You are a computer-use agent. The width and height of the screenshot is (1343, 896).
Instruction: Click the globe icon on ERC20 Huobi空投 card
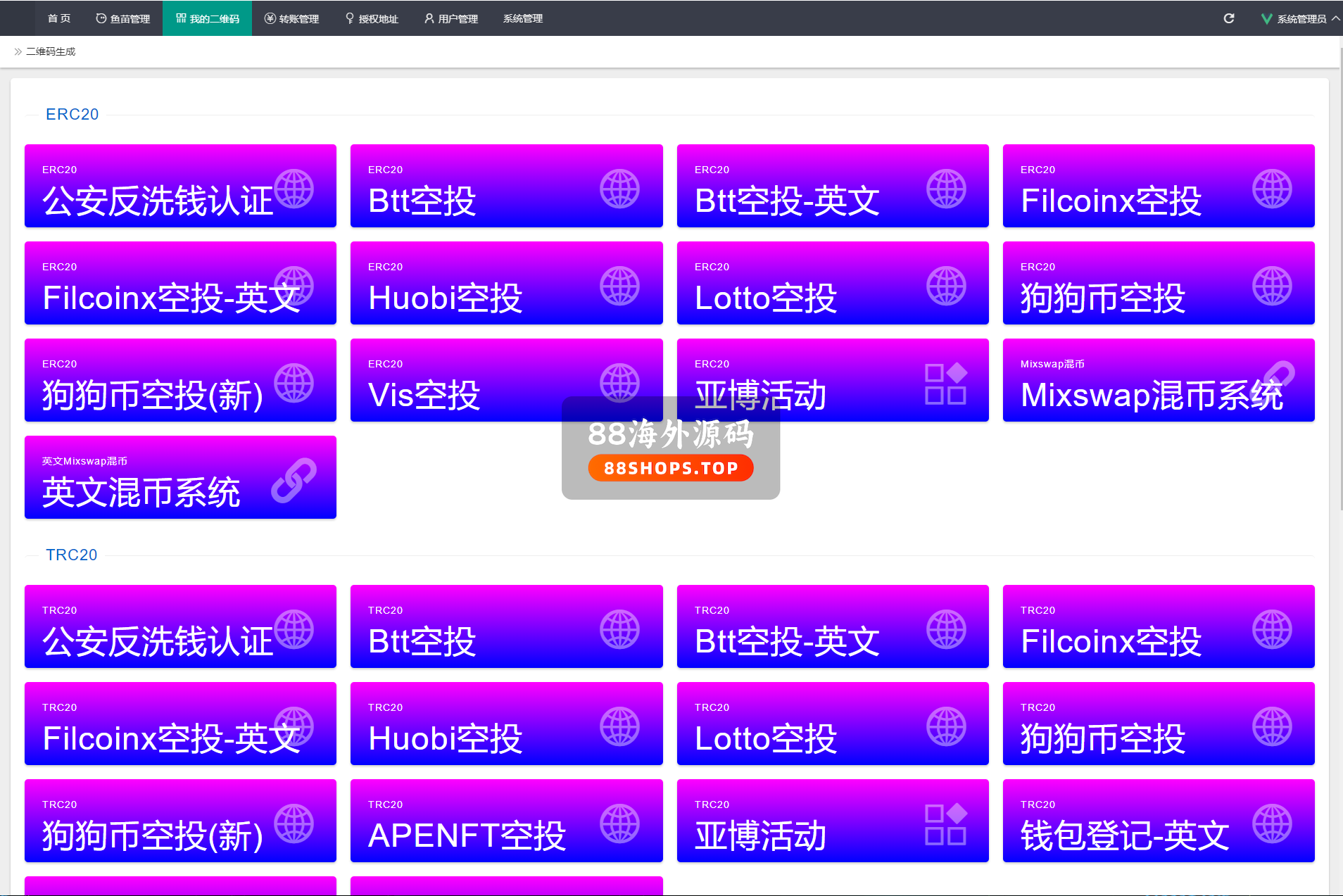[x=619, y=286]
